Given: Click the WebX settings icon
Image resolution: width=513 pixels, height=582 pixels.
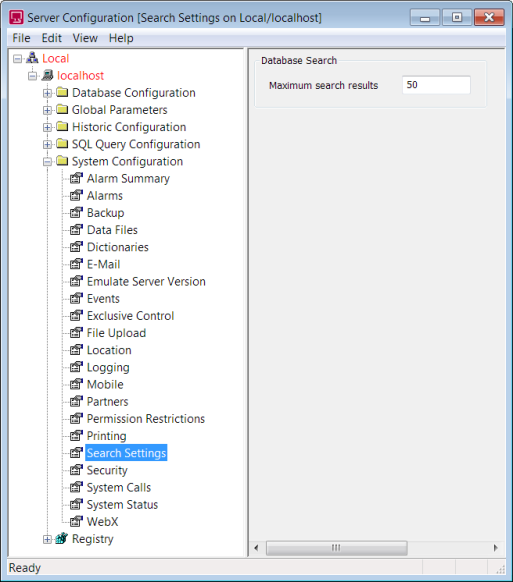Looking at the screenshot, I should click(x=76, y=521).
